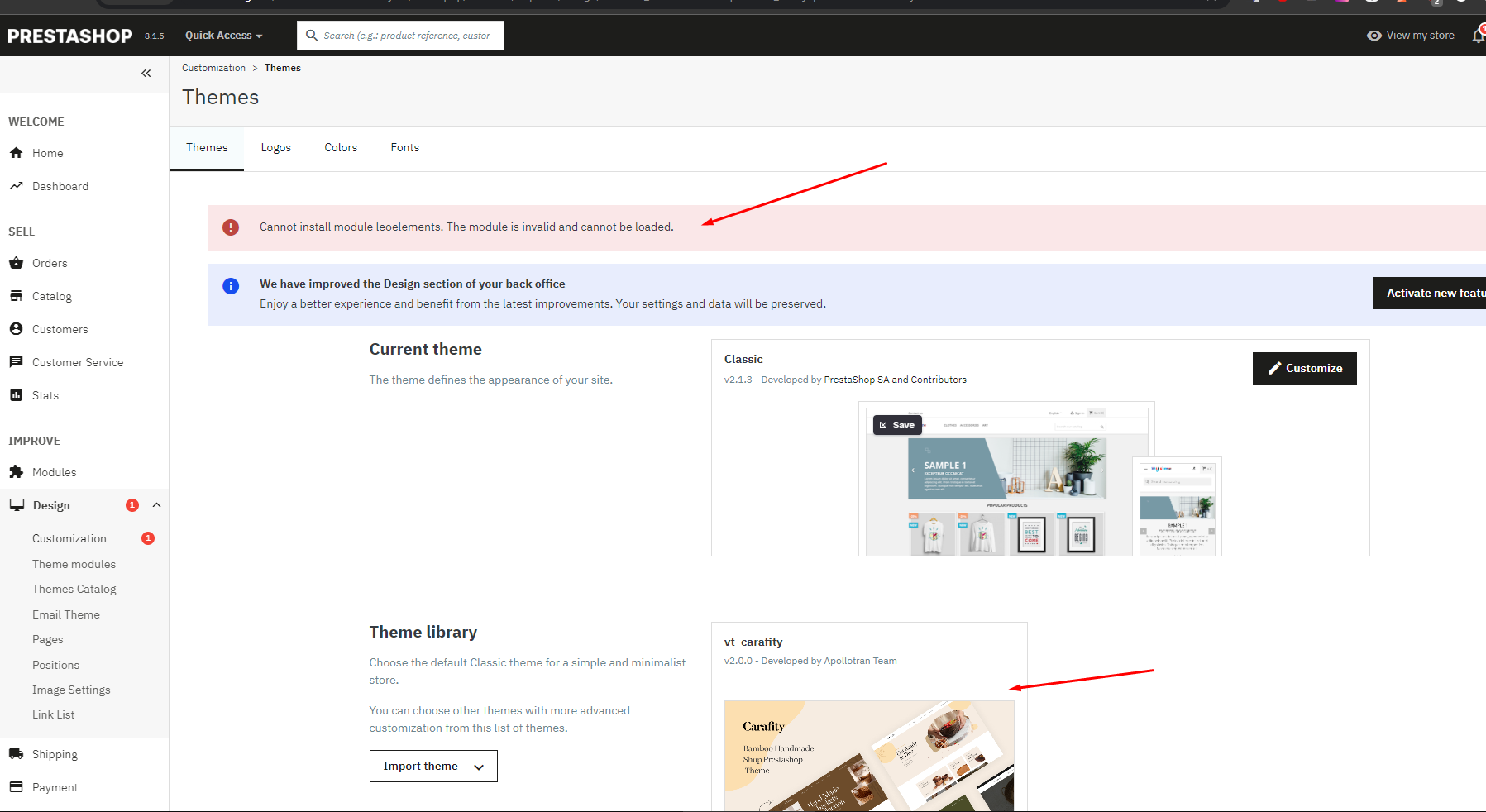Open Link List submenu item
The height and width of the screenshot is (812, 1486).
54,714
